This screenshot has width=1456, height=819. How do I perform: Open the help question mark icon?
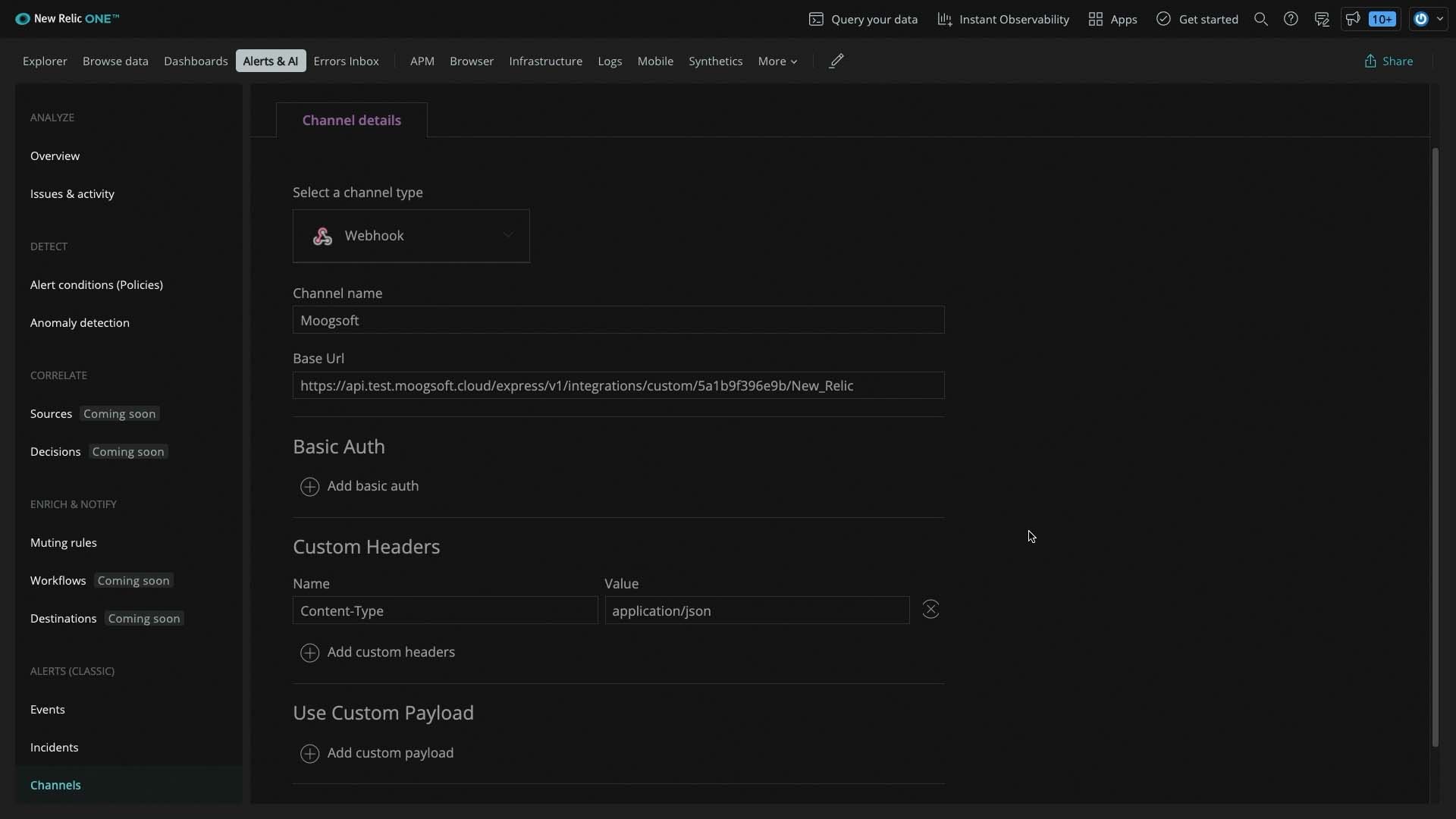click(x=1291, y=19)
